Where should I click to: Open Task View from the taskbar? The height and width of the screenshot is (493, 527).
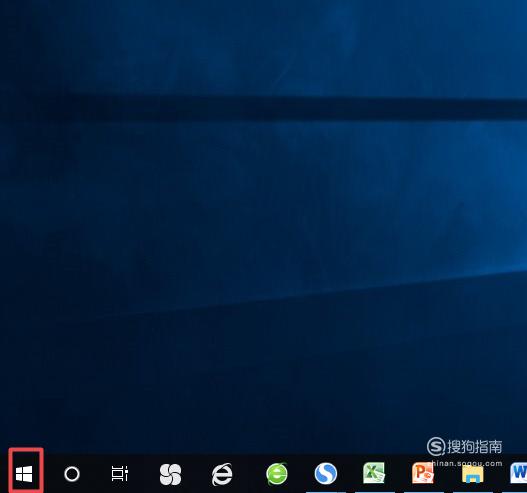coord(120,474)
